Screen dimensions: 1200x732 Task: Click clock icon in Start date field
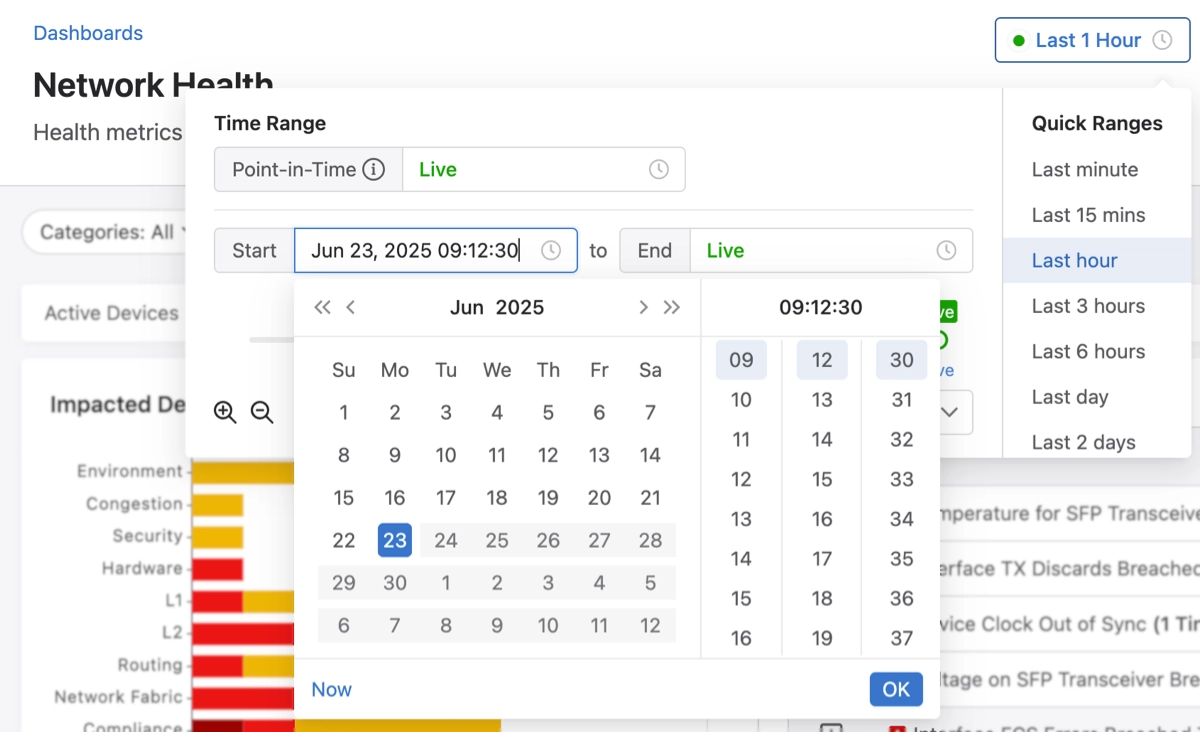pos(551,251)
